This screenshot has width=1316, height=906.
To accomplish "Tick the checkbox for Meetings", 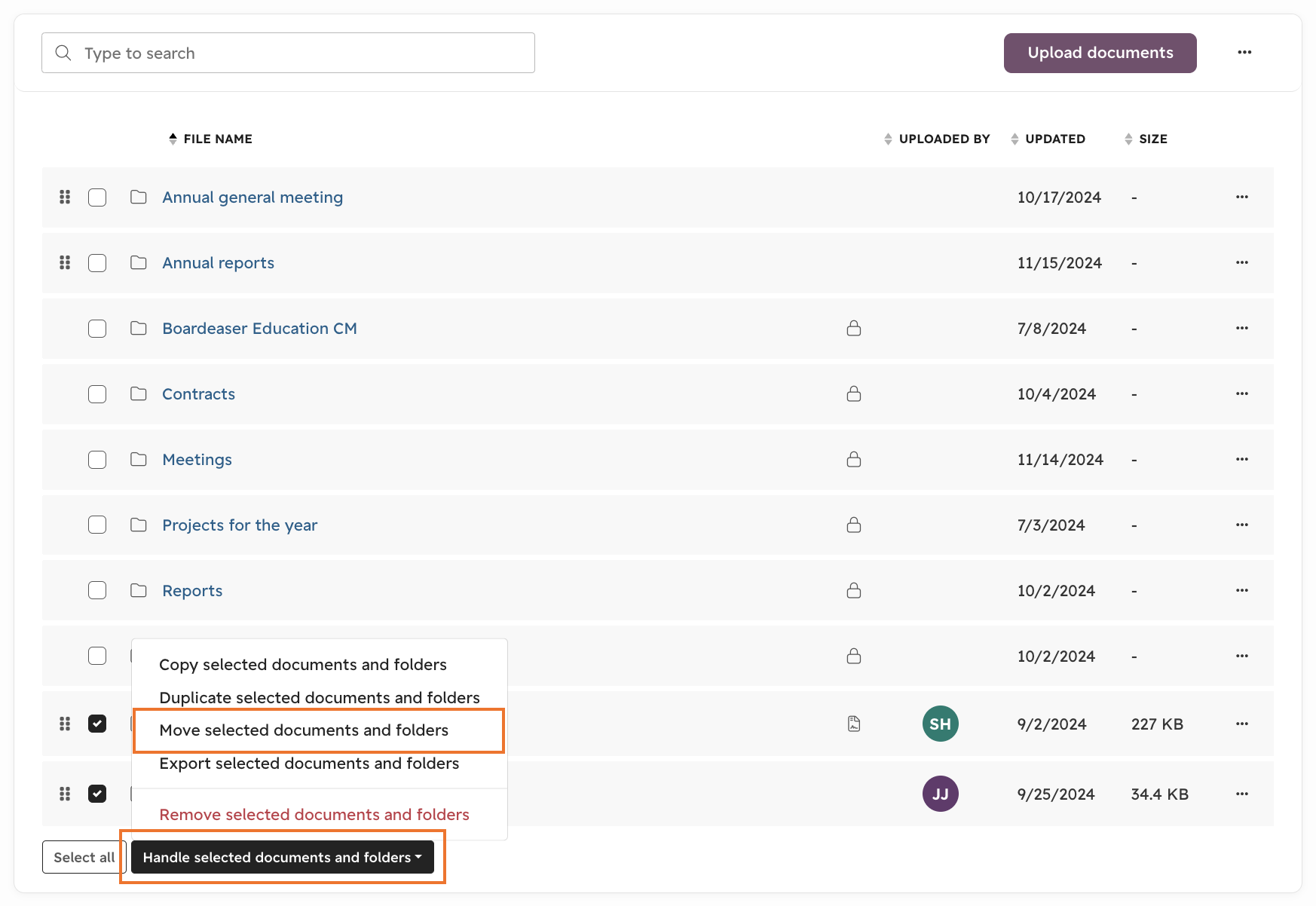I will pos(97,460).
